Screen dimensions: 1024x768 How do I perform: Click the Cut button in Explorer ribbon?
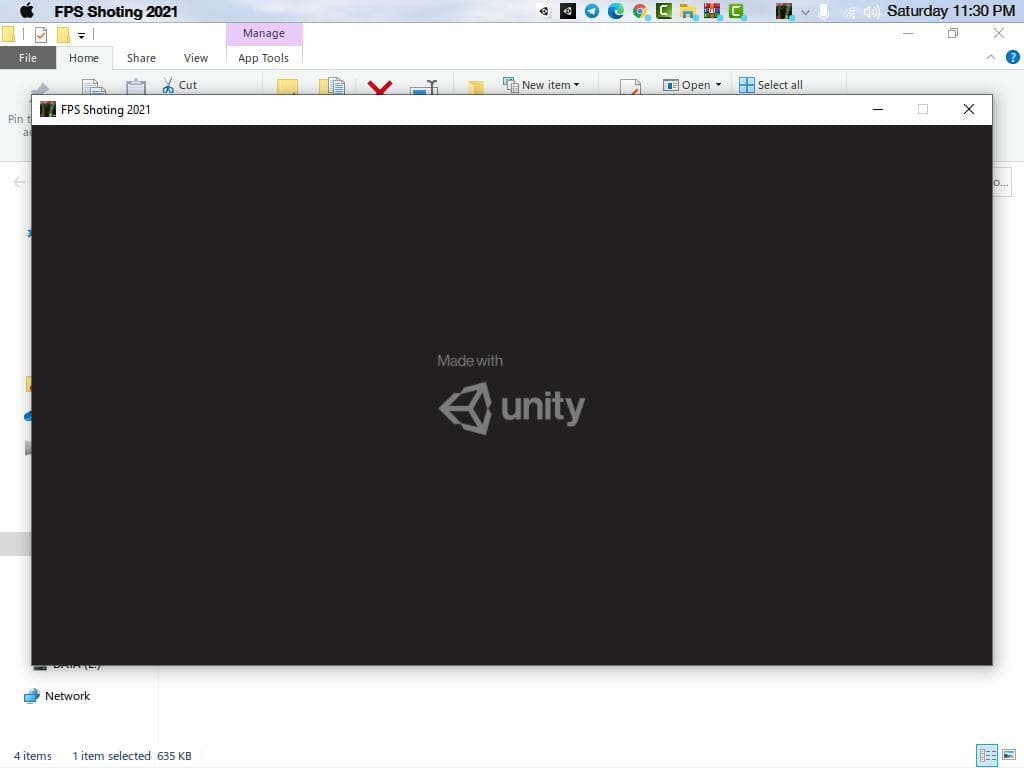pyautogui.click(x=180, y=85)
